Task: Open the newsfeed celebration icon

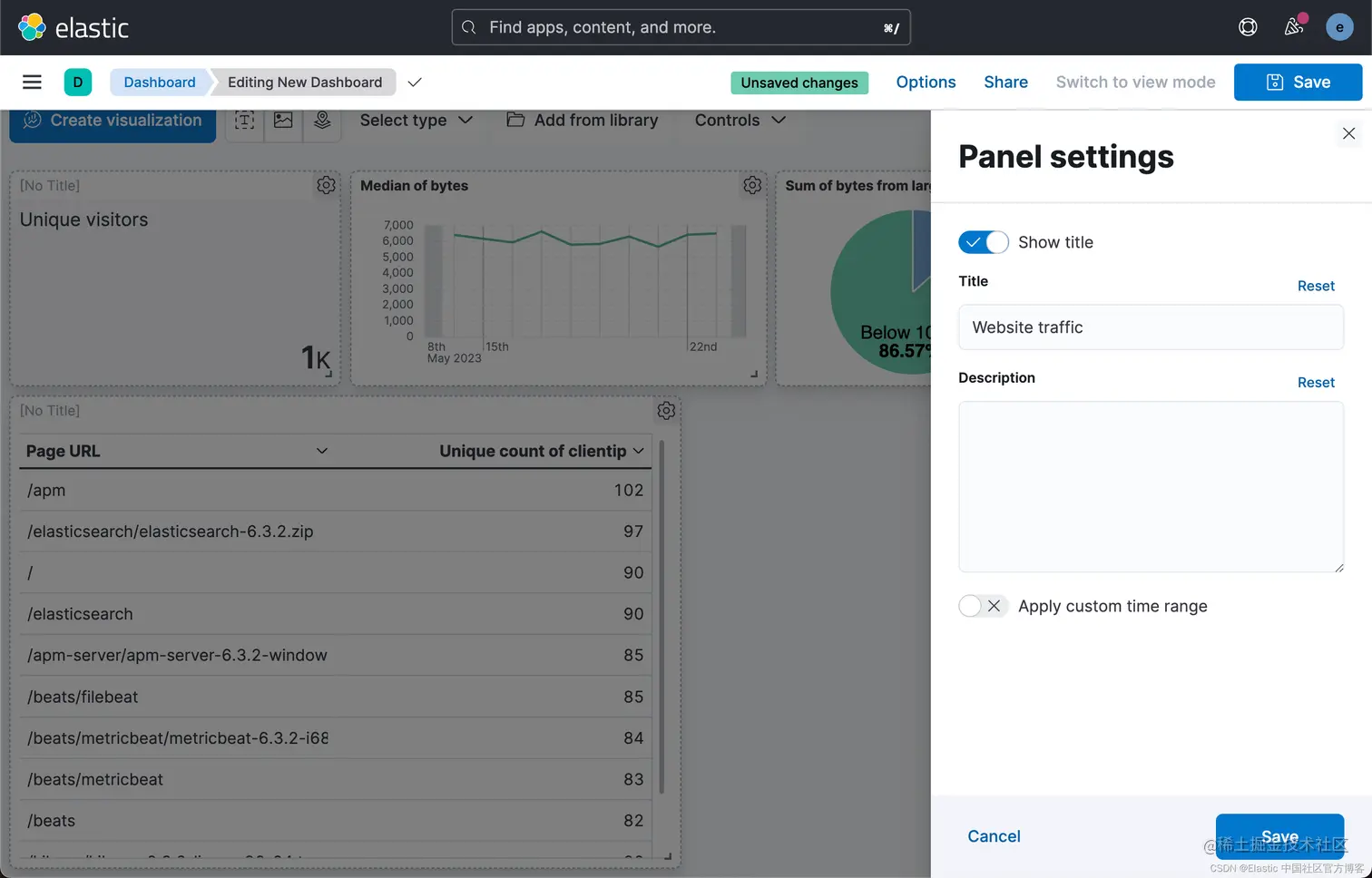Action: pos(1294,27)
